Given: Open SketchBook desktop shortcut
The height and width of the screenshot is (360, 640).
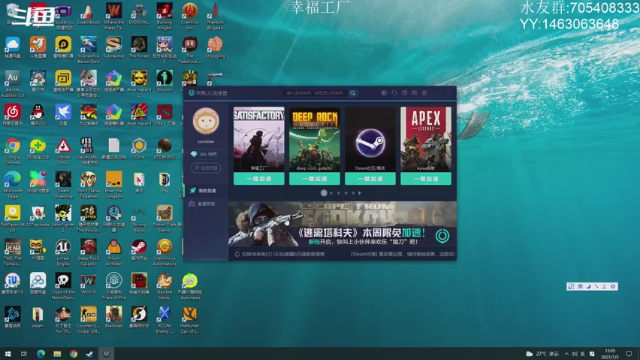Looking at the screenshot, I should click(x=89, y=14).
